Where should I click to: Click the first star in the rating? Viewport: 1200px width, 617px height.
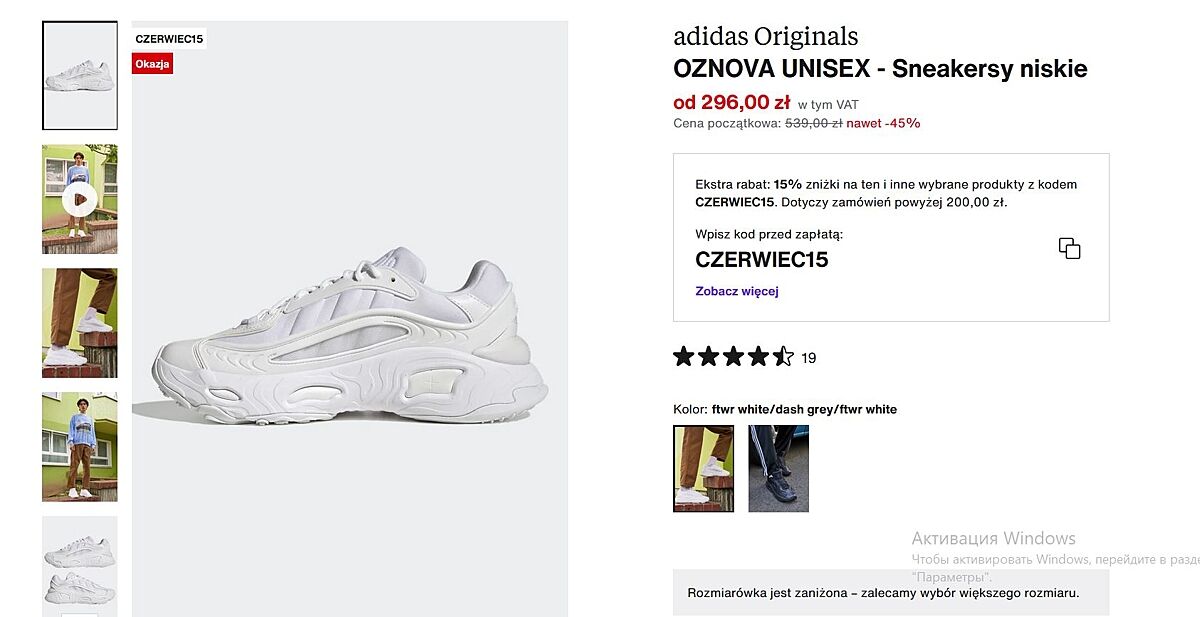(x=684, y=357)
